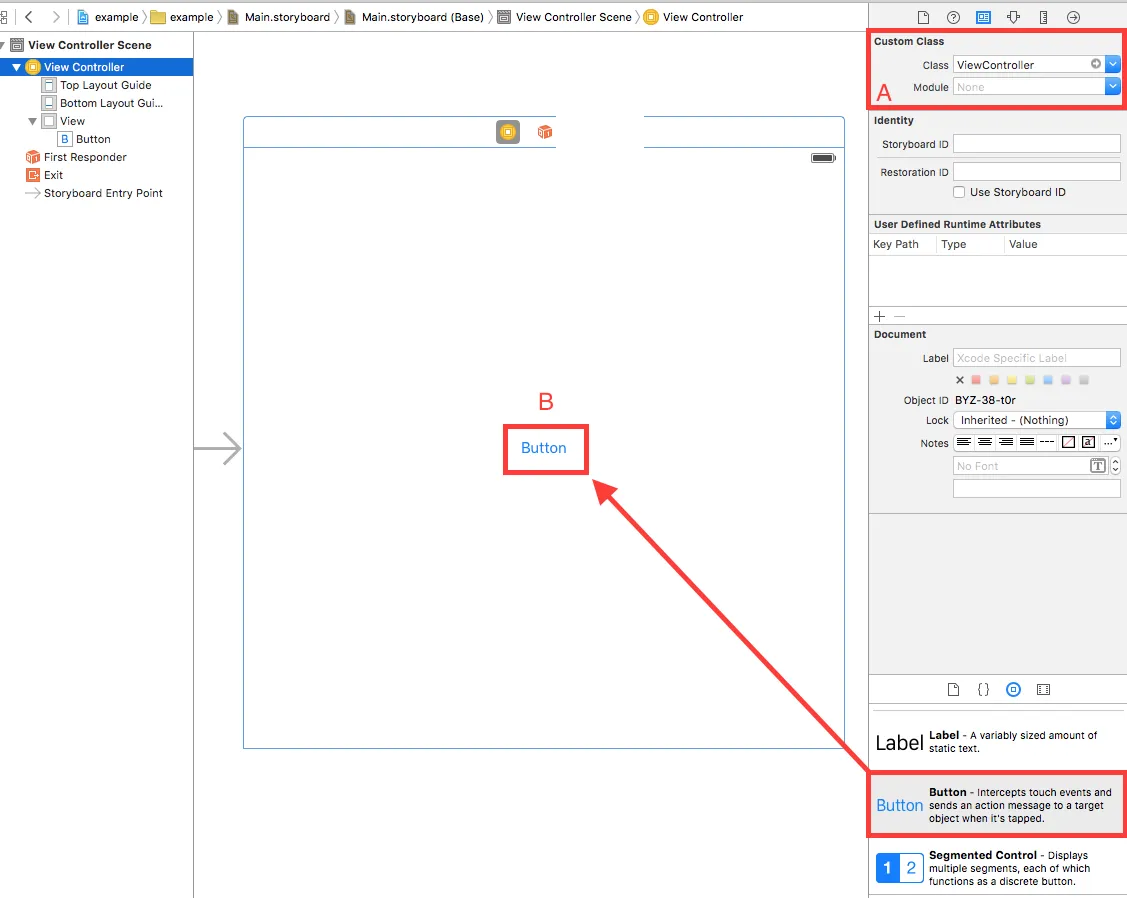Click the Storyboard ID field

point(1036,144)
